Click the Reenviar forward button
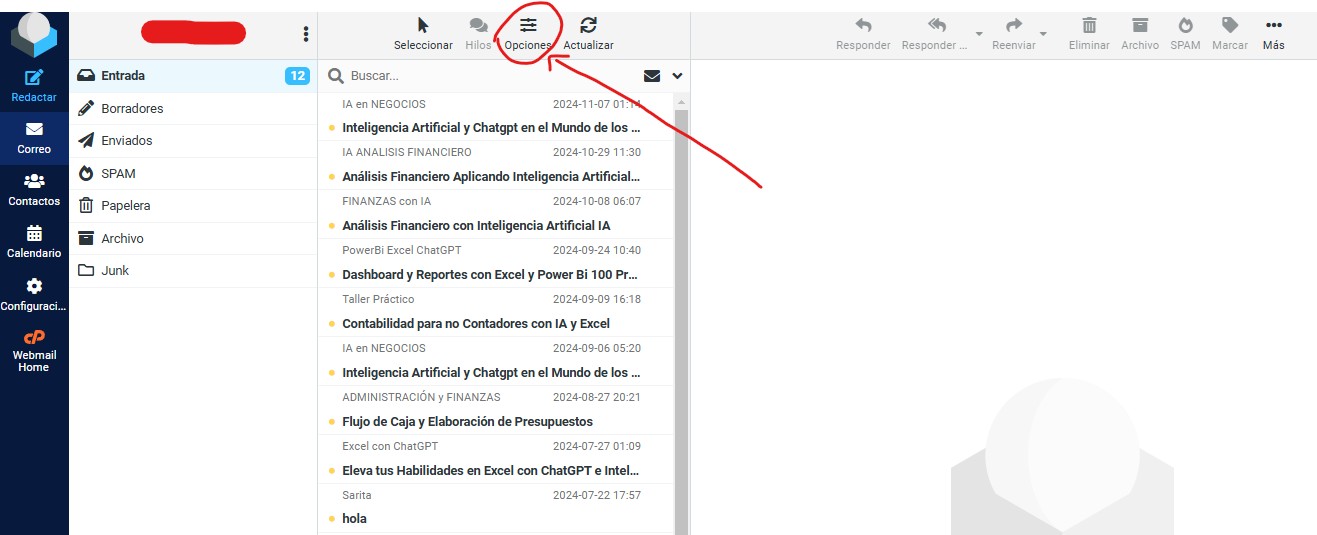 coord(1014,34)
